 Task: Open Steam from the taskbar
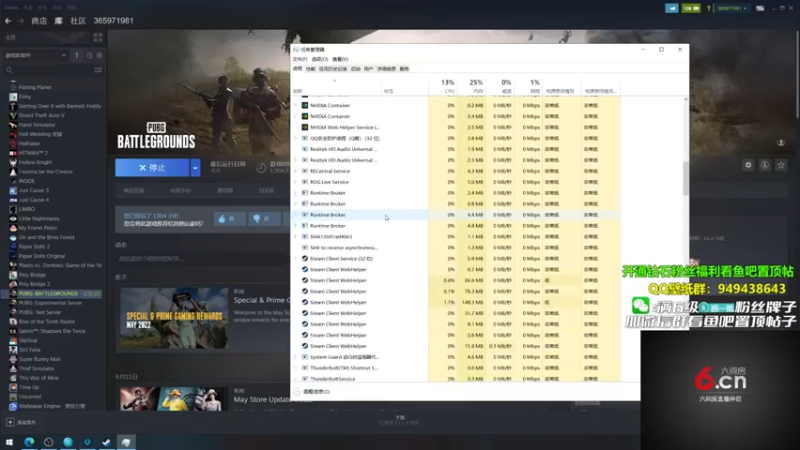[x=106, y=442]
